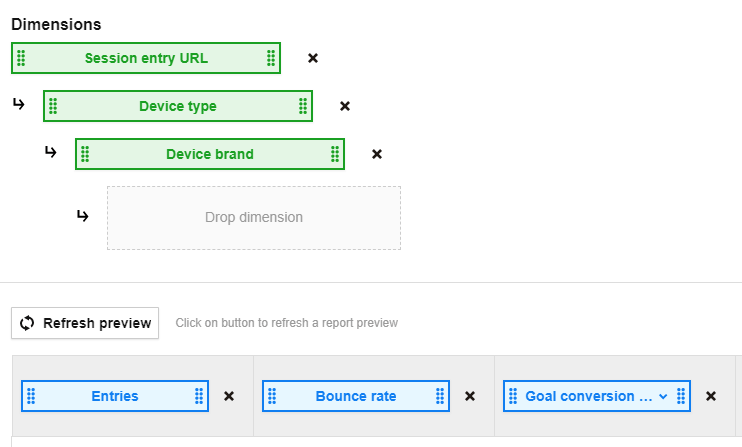This screenshot has width=742, height=447.
Task: Remove the Goal conversion metric column
Action: pyautogui.click(x=711, y=396)
